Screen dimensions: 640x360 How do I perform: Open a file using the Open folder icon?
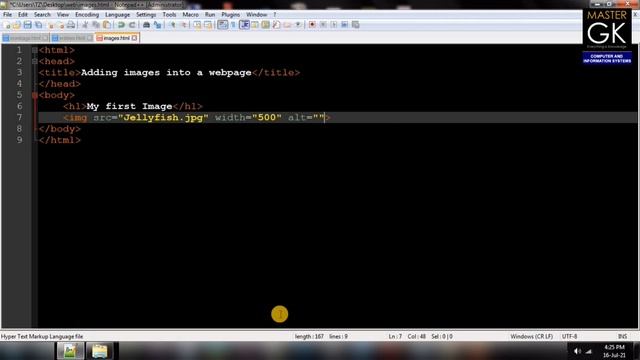pos(17,25)
